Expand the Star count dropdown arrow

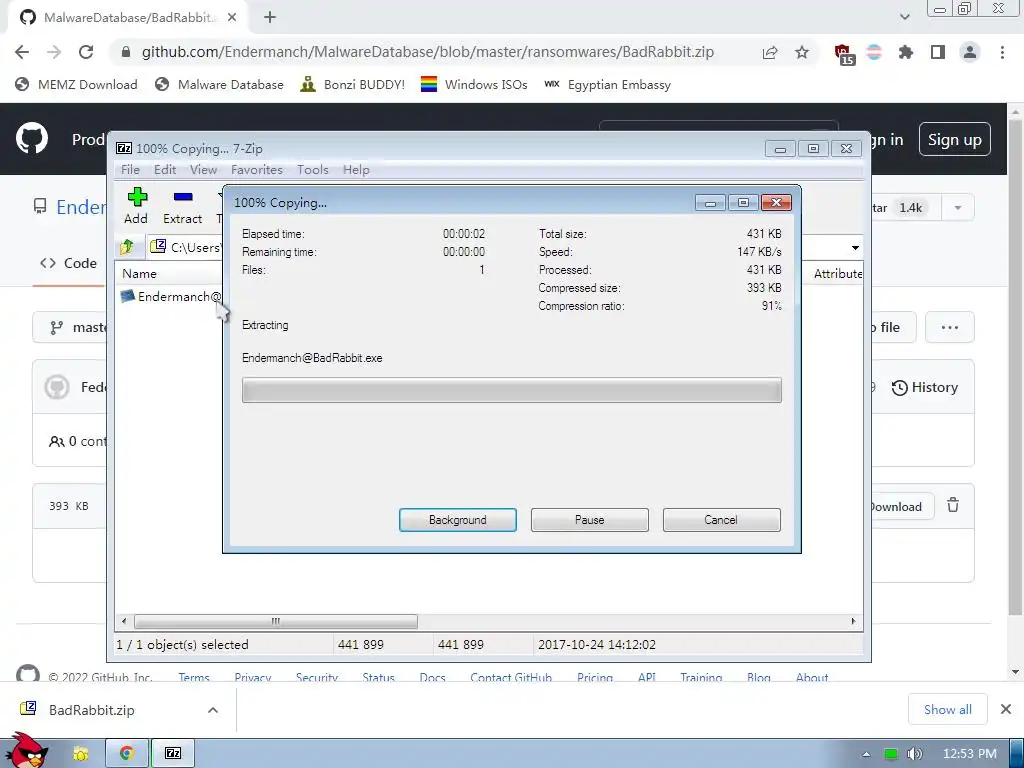[957, 208]
